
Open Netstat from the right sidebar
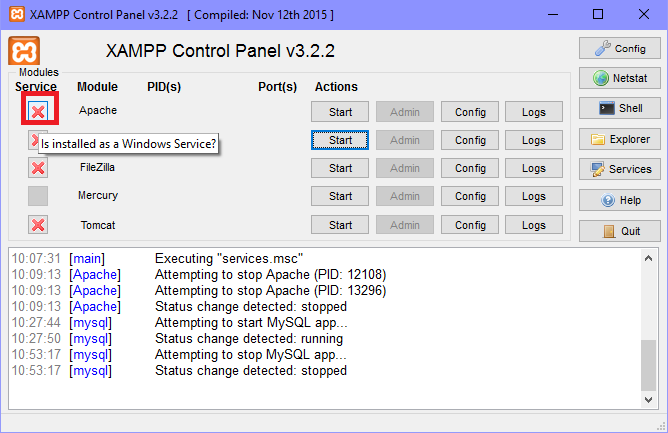click(619, 78)
